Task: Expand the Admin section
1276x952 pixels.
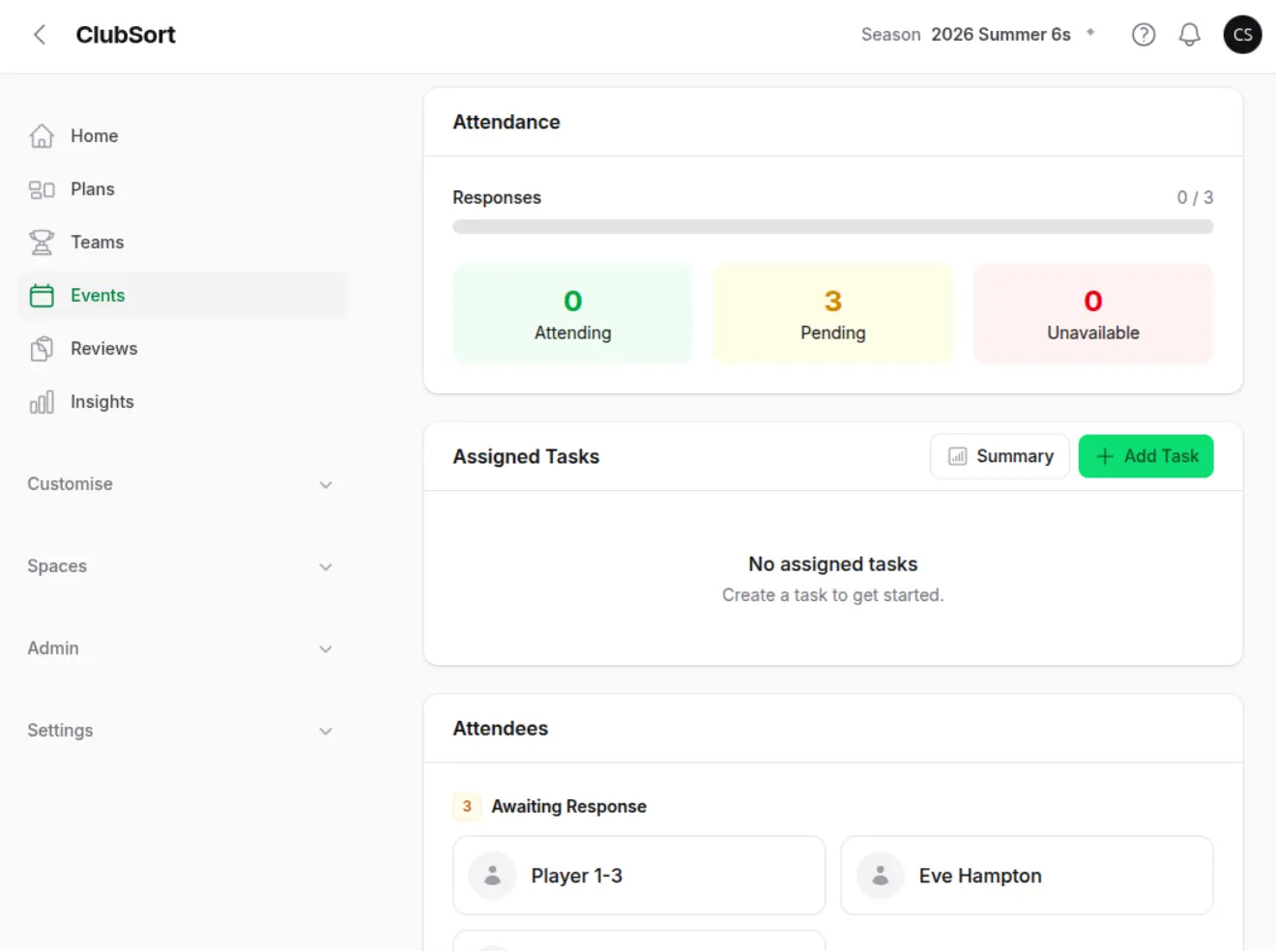Action: coord(182,649)
